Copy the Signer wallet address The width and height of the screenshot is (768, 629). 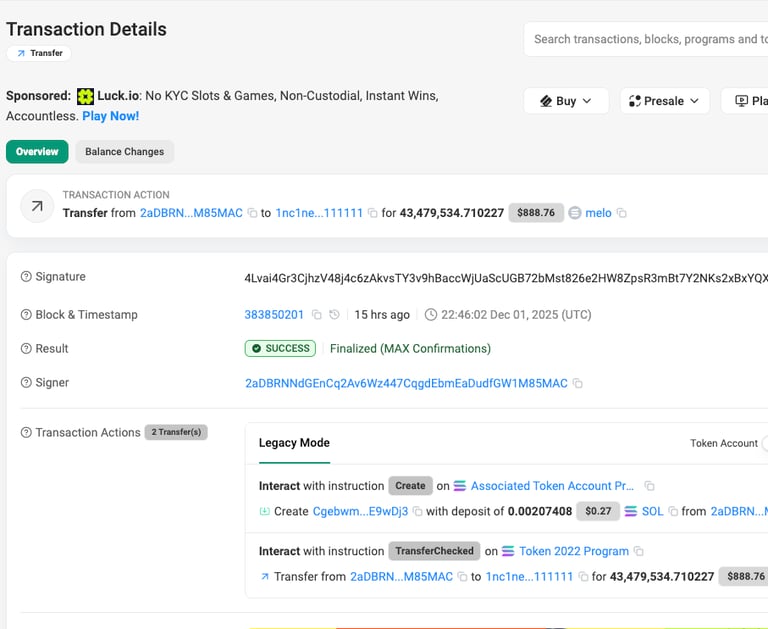(578, 383)
